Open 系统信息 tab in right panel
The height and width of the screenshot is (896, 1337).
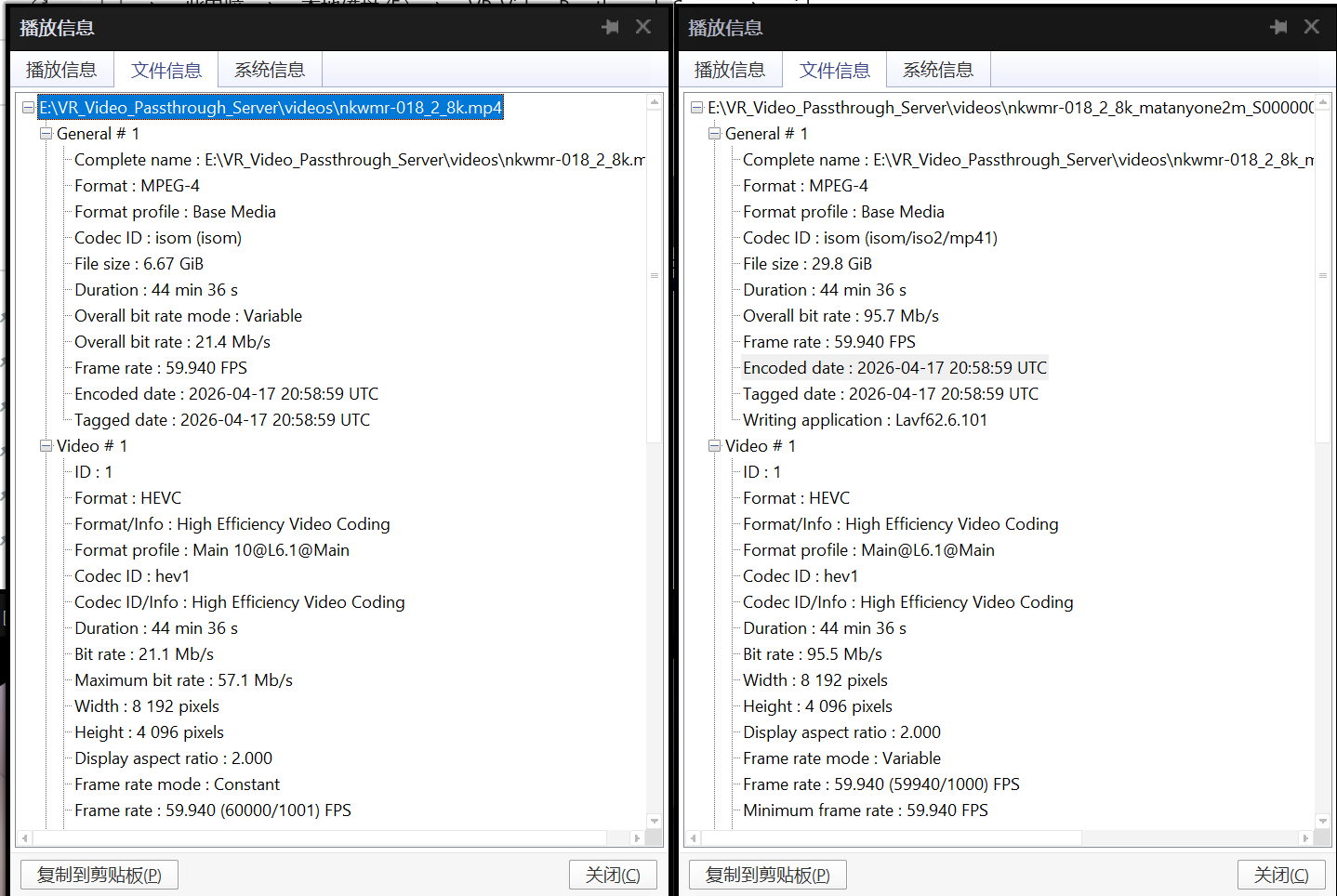tap(938, 70)
